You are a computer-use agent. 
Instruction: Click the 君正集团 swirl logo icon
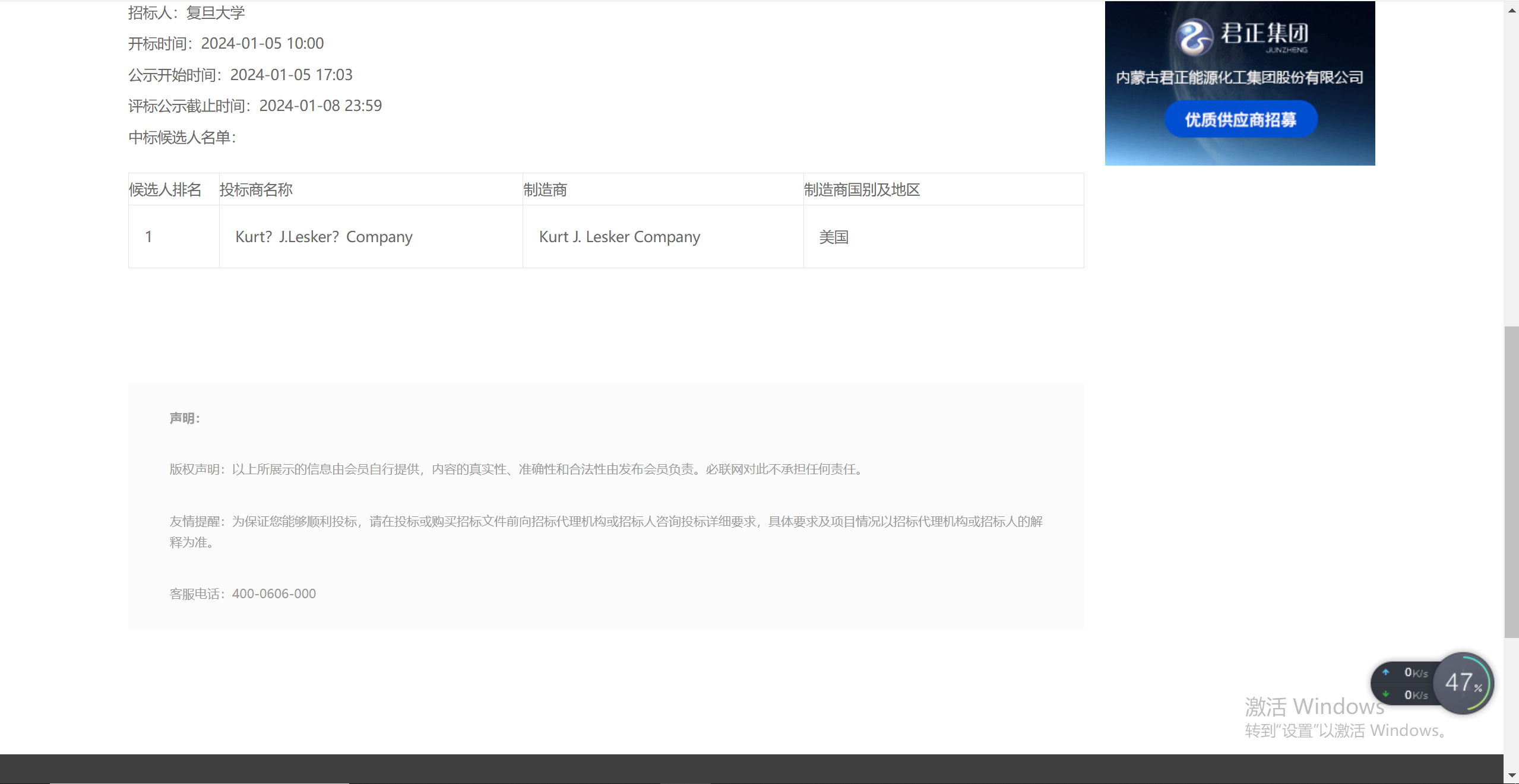pyautogui.click(x=1194, y=37)
